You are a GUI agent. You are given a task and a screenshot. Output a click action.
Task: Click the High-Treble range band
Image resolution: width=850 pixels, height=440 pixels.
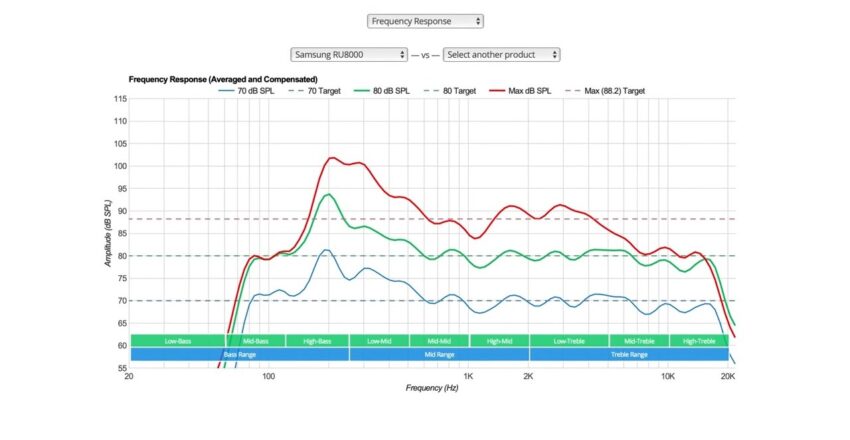click(x=699, y=341)
